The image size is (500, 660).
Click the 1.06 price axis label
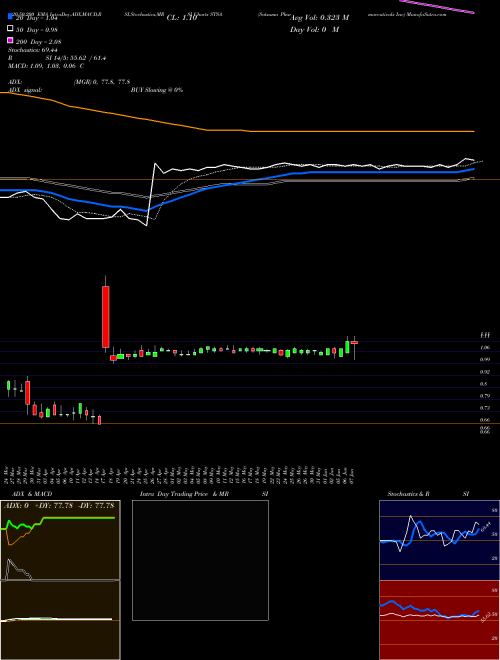pos(485,347)
